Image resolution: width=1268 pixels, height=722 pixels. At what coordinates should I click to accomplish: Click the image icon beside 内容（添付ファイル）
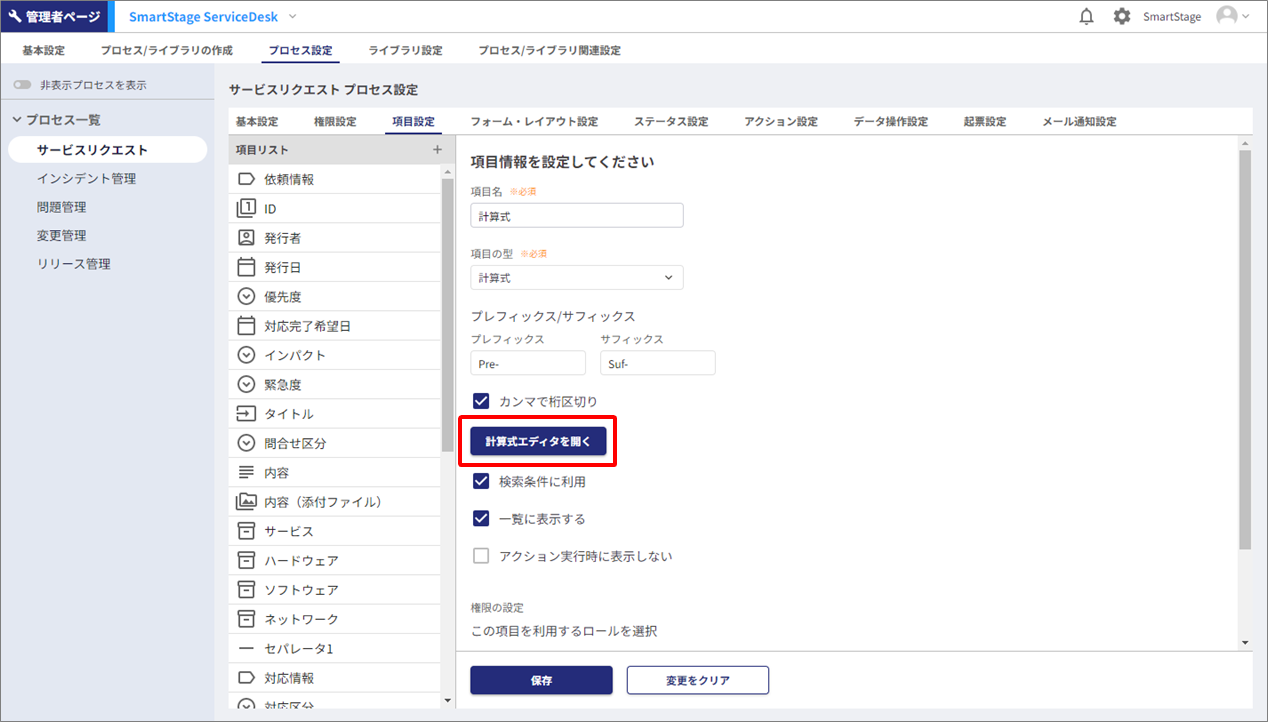coord(246,502)
